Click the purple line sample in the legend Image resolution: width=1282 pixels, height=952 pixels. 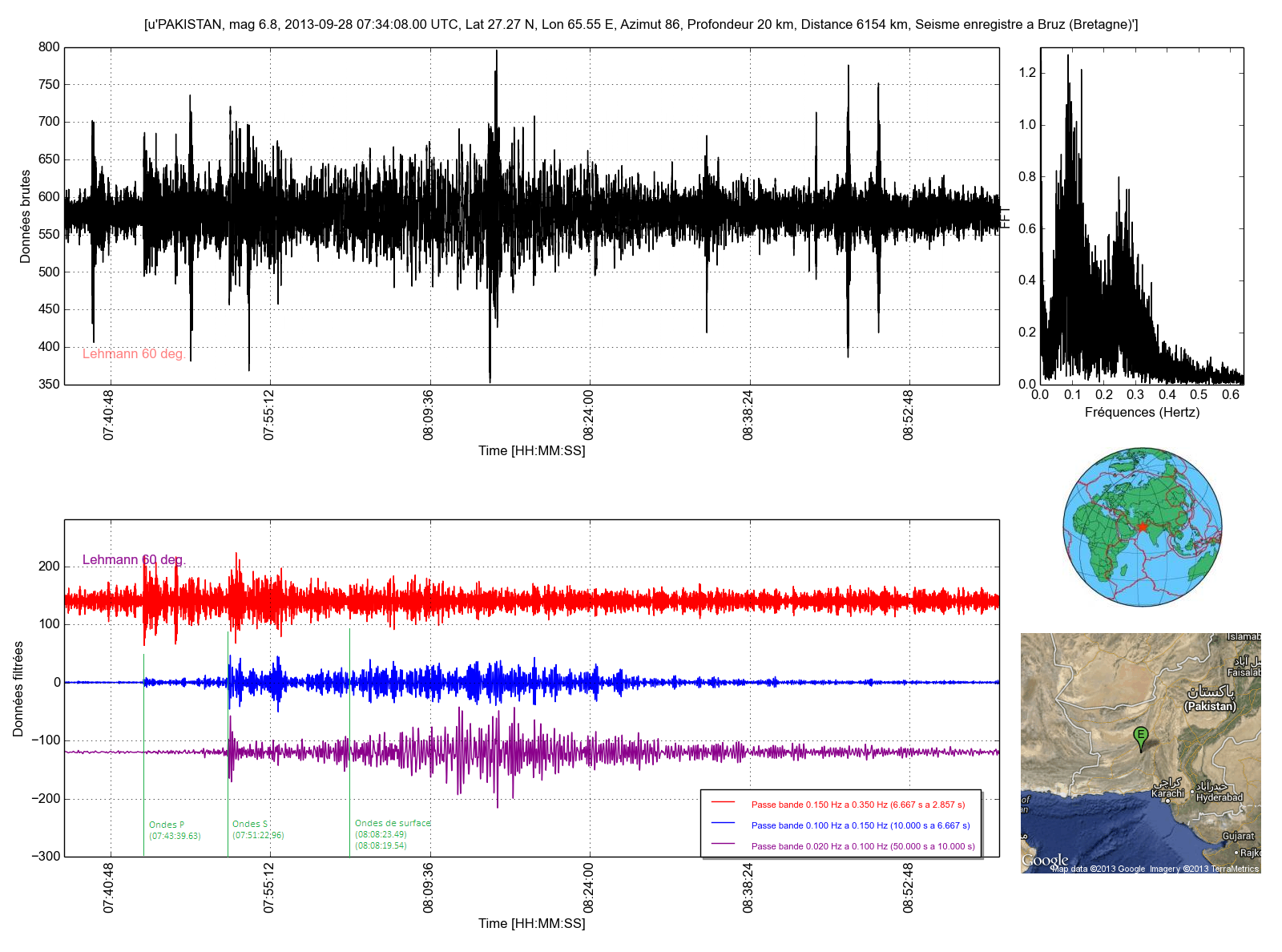pyautogui.click(x=723, y=845)
